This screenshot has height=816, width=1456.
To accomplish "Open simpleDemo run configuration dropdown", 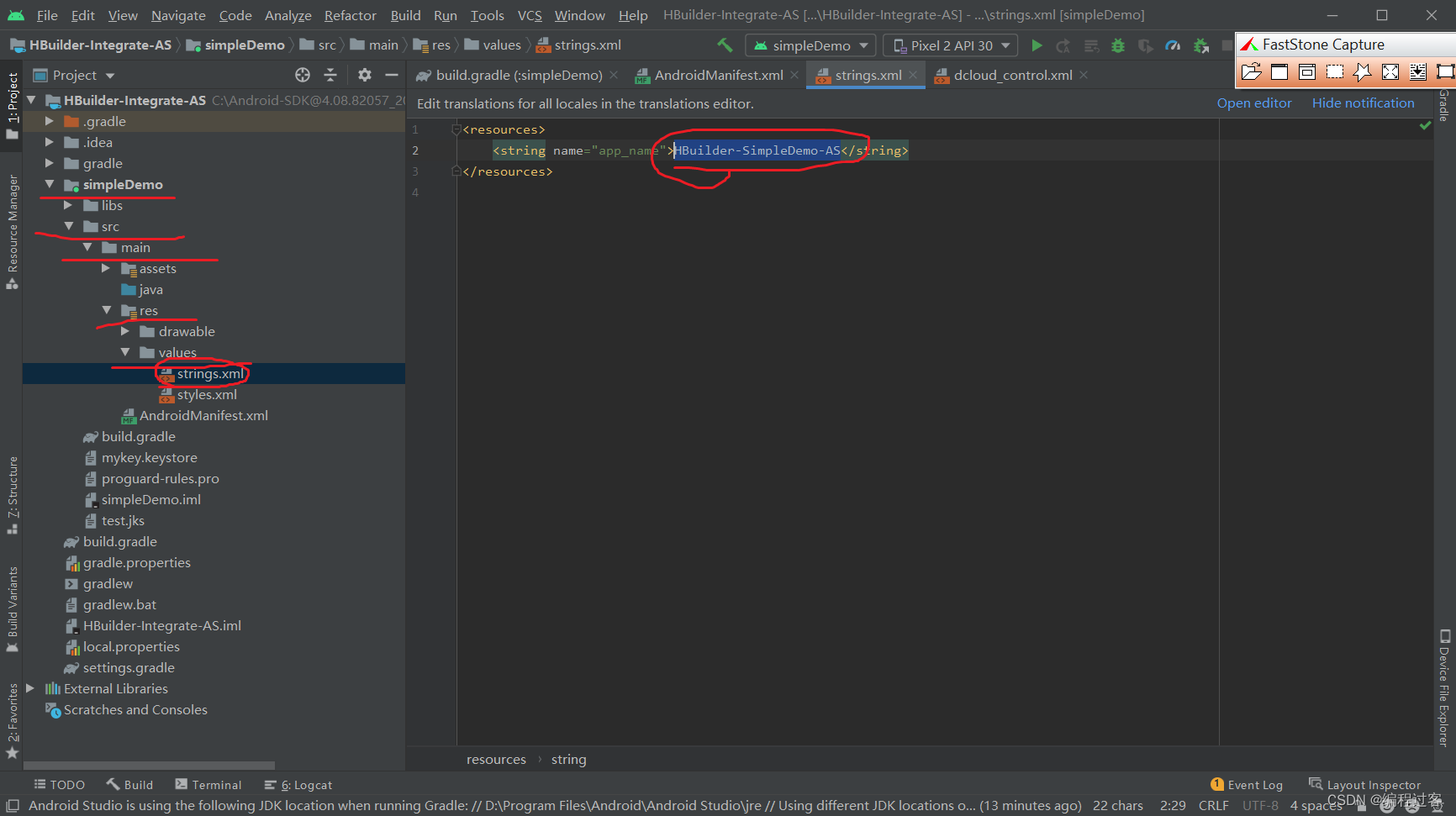I will click(810, 45).
